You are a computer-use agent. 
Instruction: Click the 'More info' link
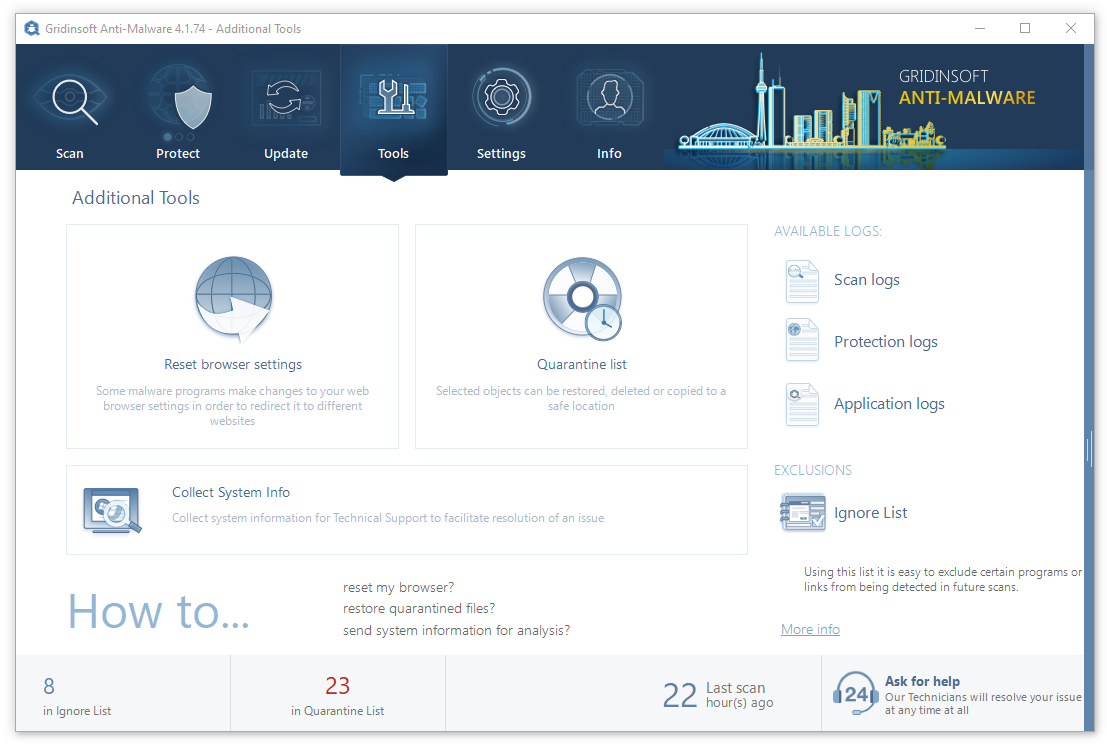pos(810,629)
